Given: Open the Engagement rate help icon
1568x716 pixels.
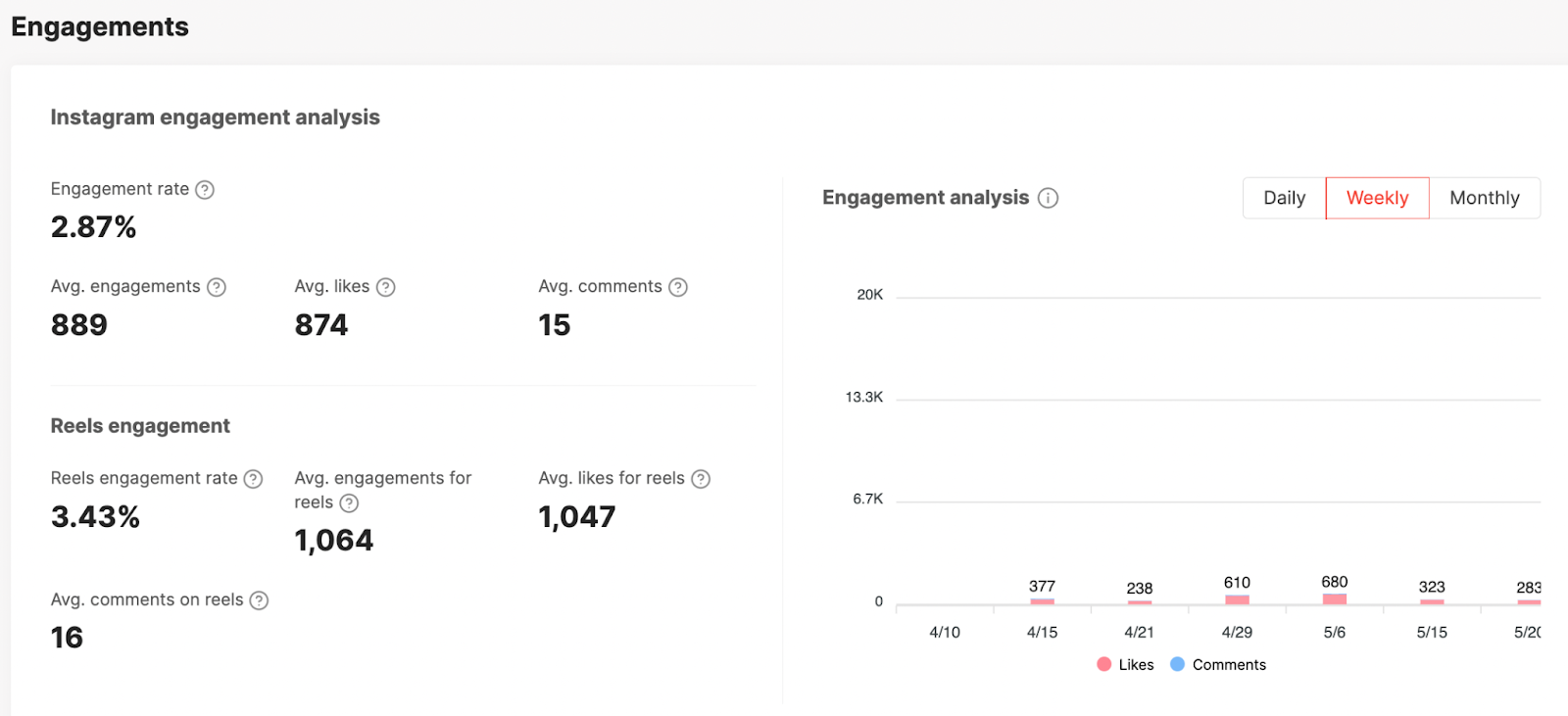Looking at the screenshot, I should click(205, 190).
